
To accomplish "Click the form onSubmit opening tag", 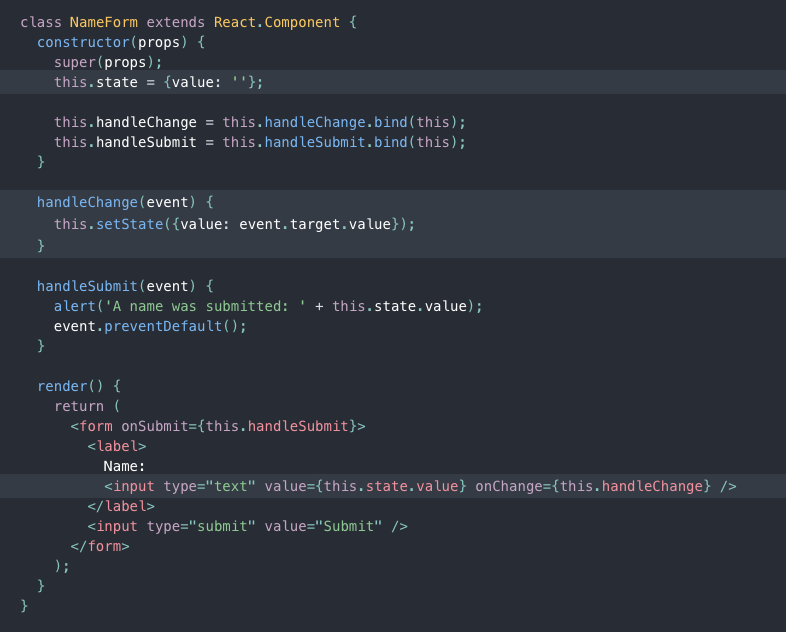I will click(x=218, y=427).
